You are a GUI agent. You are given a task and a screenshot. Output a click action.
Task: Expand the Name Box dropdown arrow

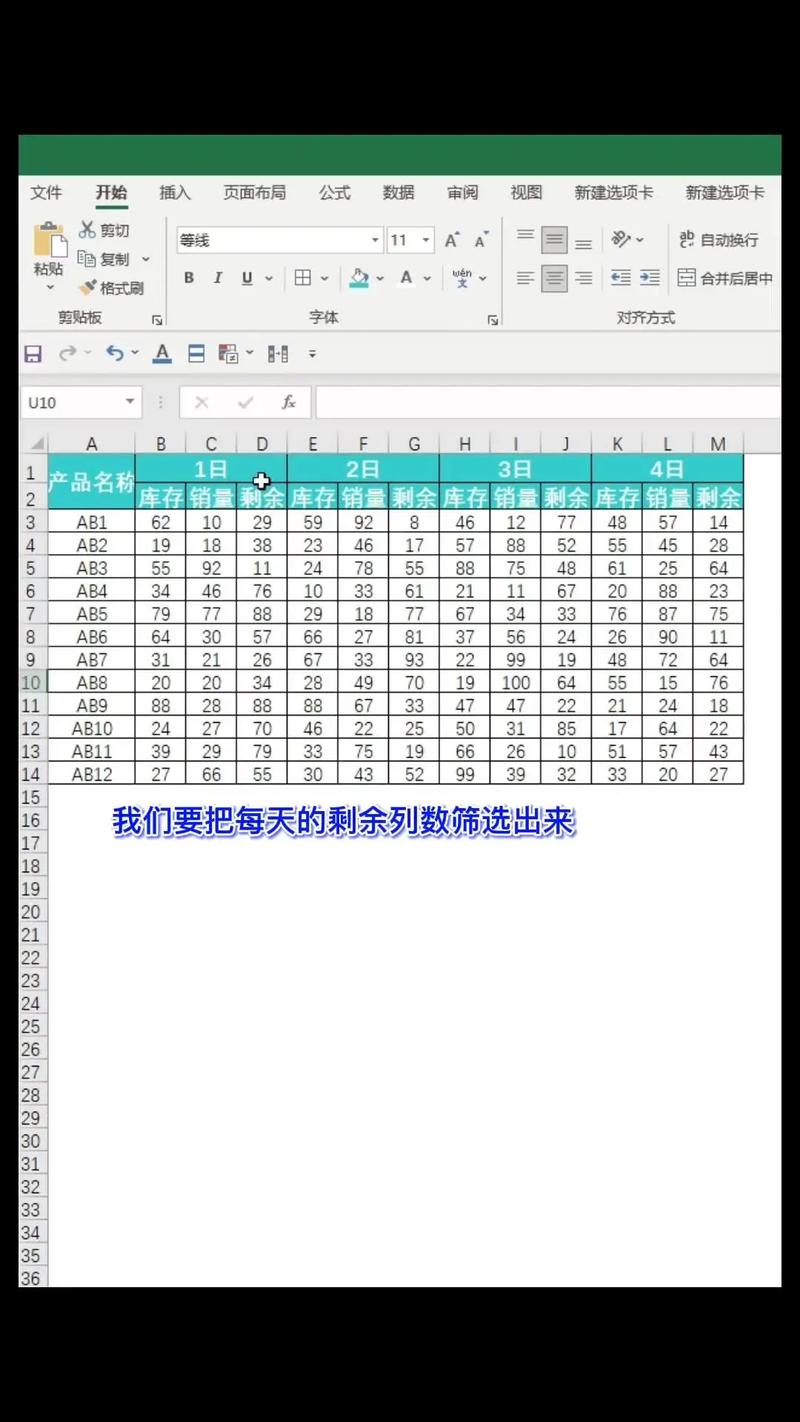[130, 402]
